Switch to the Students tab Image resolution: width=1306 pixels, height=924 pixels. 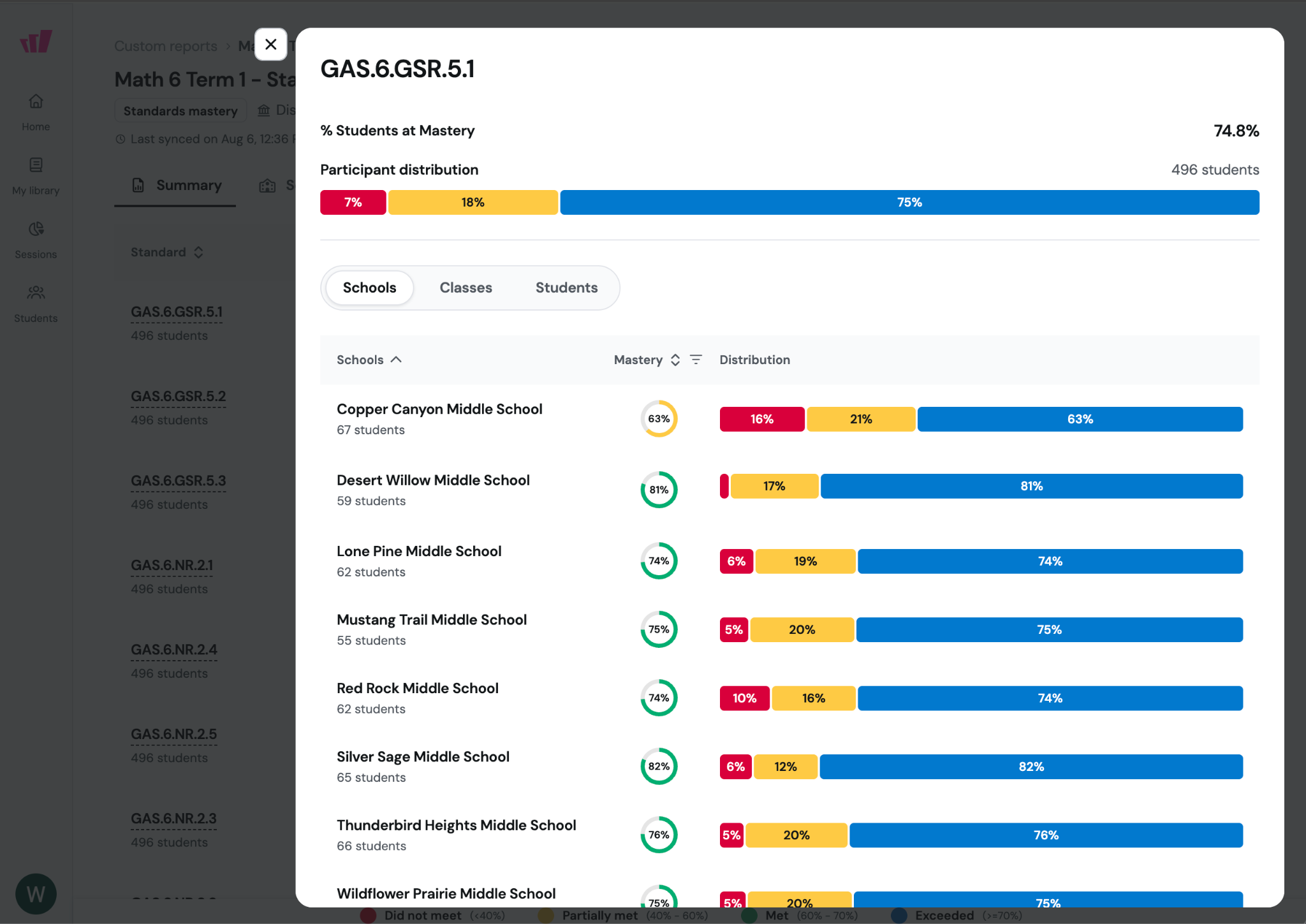(x=566, y=288)
